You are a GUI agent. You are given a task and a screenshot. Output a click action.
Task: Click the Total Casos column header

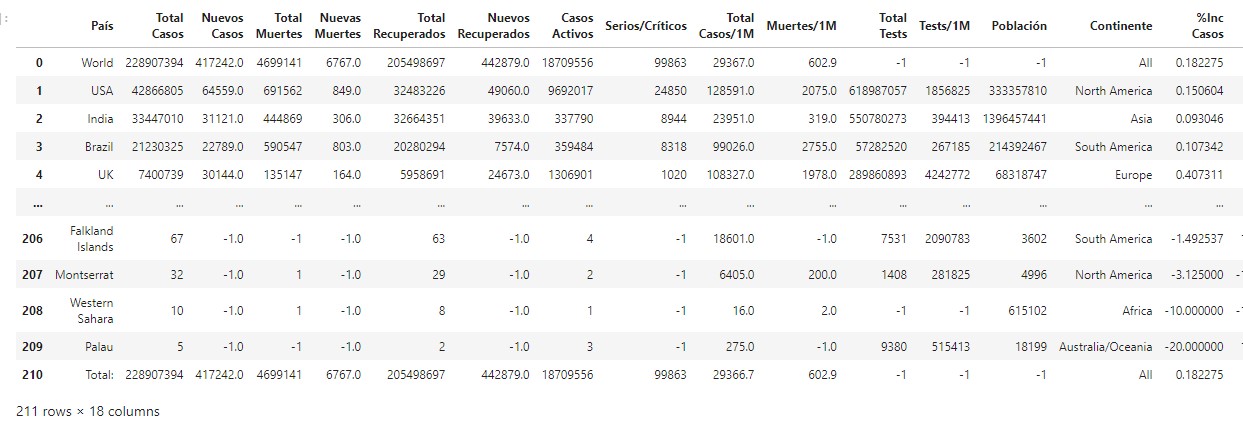point(168,26)
